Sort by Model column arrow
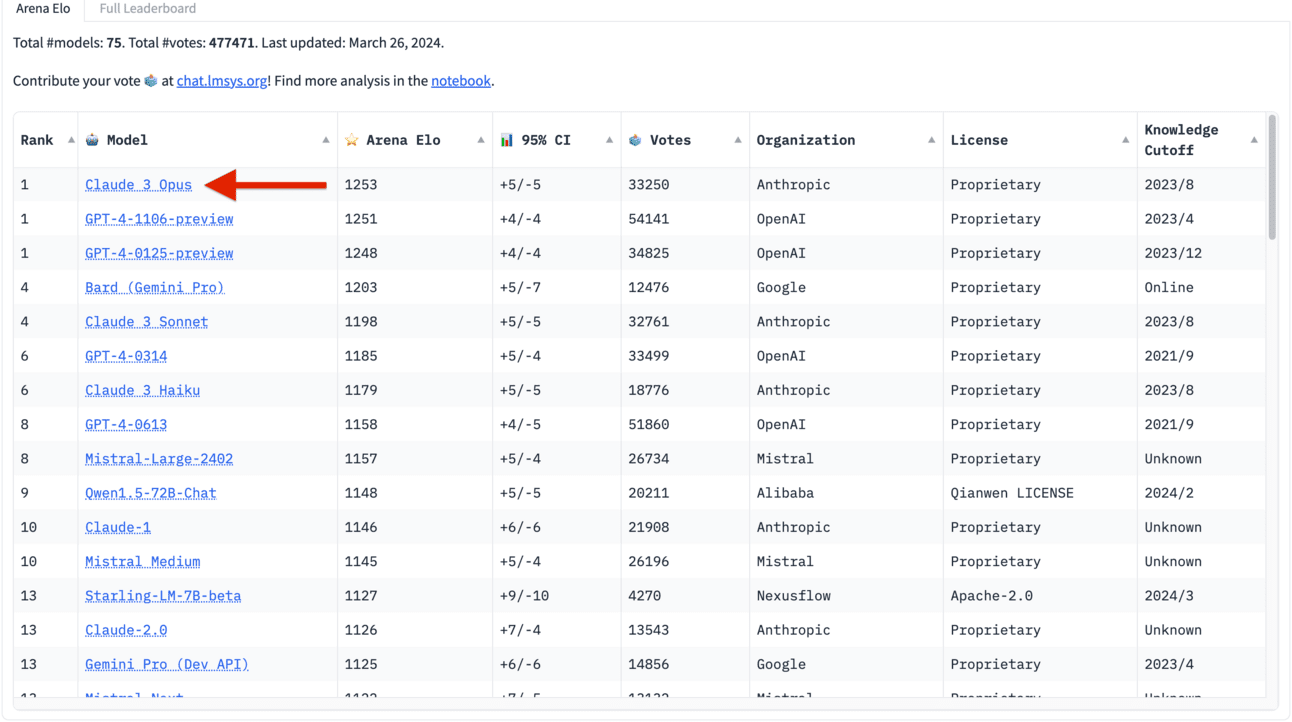This screenshot has width=1292, height=722. (x=326, y=140)
